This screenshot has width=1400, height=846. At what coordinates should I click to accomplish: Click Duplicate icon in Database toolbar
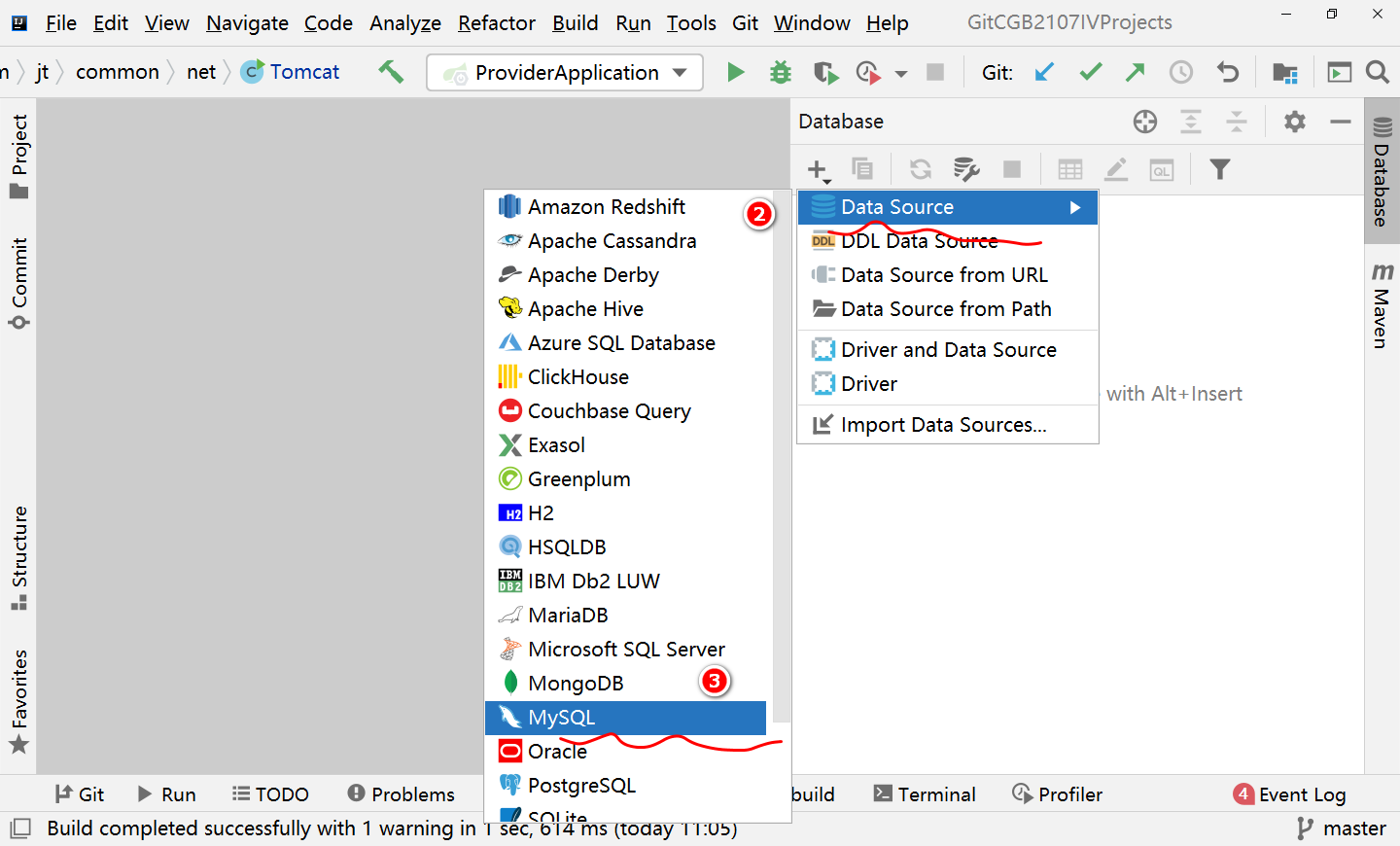click(x=862, y=169)
